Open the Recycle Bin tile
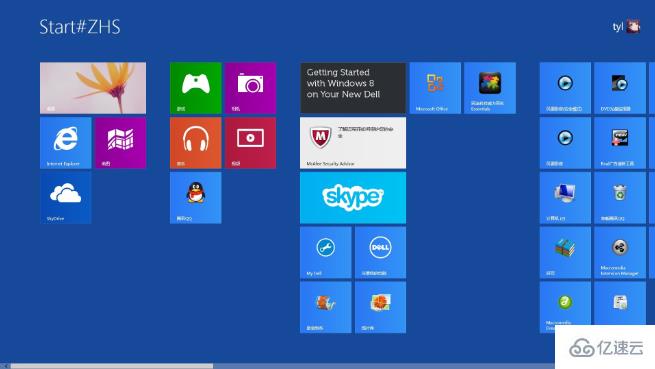The width and height of the screenshot is (655, 369). point(620,198)
